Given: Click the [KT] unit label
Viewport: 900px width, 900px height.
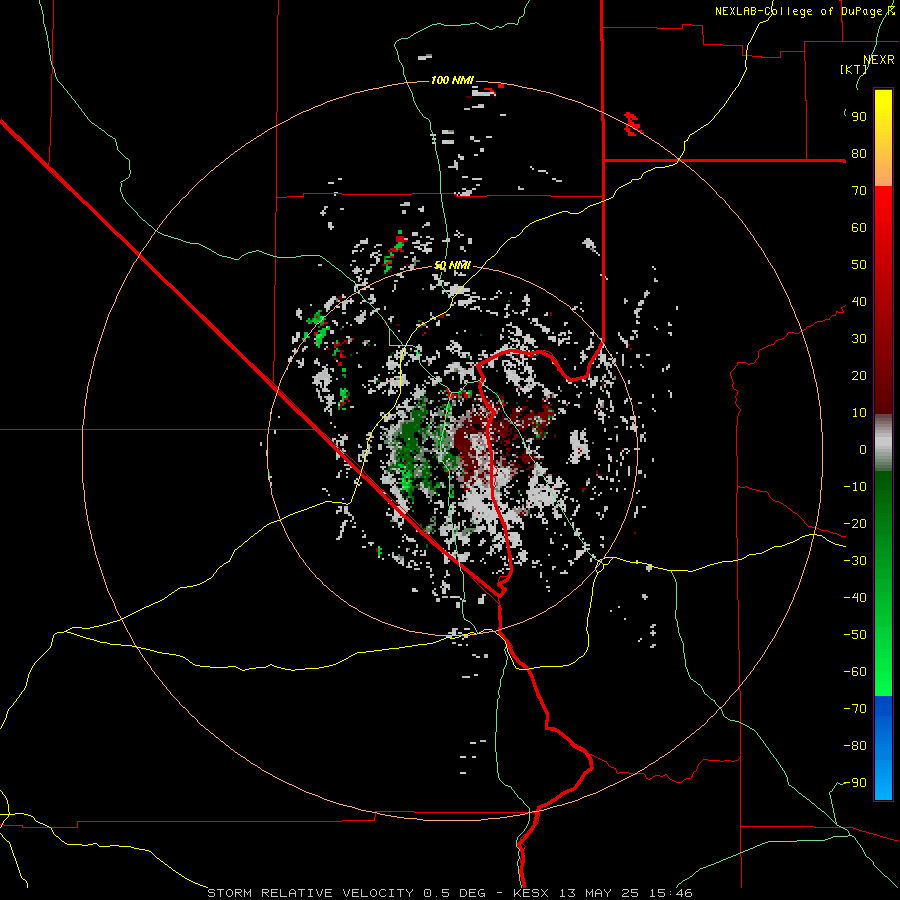Looking at the screenshot, I should pos(854,69).
